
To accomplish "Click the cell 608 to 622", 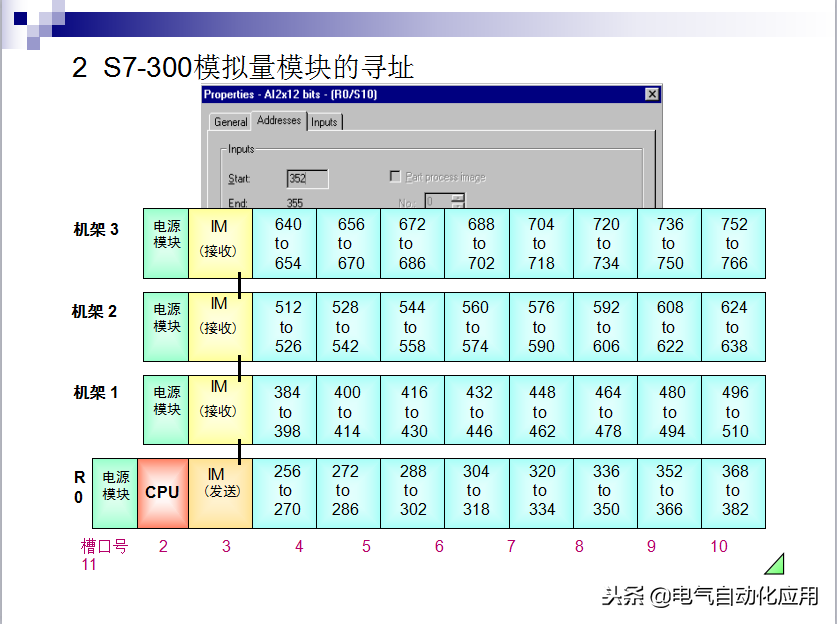I will click(x=670, y=327).
